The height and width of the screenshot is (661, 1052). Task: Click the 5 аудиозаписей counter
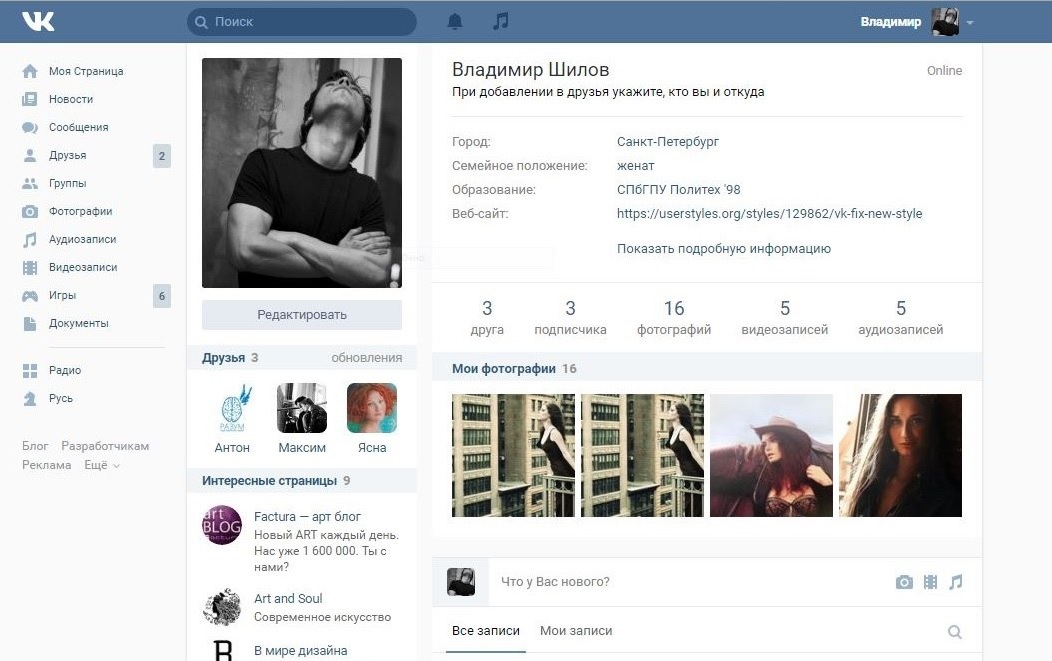pos(900,317)
